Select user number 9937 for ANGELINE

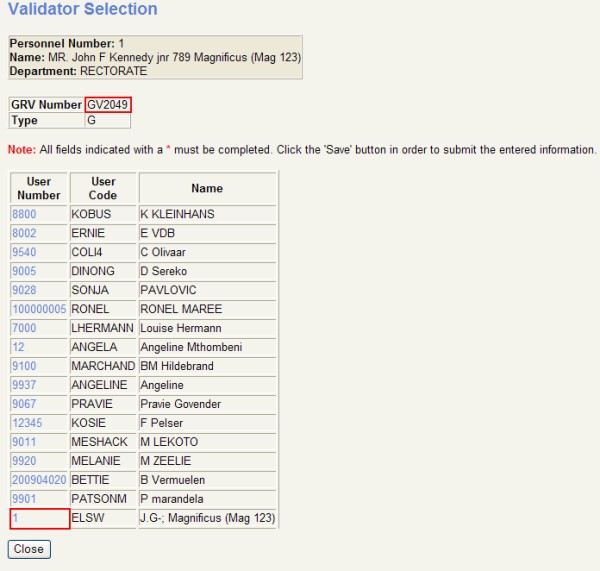pos(24,385)
